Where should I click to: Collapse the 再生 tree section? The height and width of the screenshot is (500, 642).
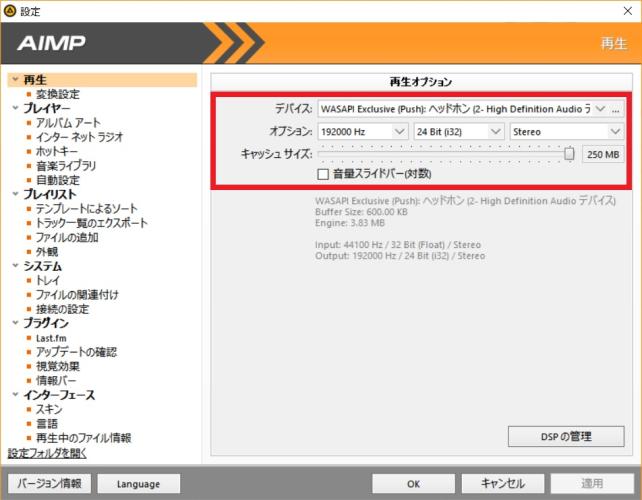[16, 79]
